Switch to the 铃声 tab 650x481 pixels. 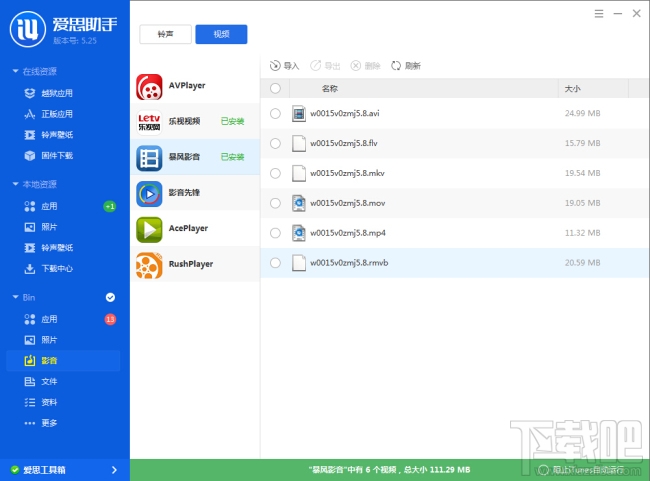[x=165, y=34]
